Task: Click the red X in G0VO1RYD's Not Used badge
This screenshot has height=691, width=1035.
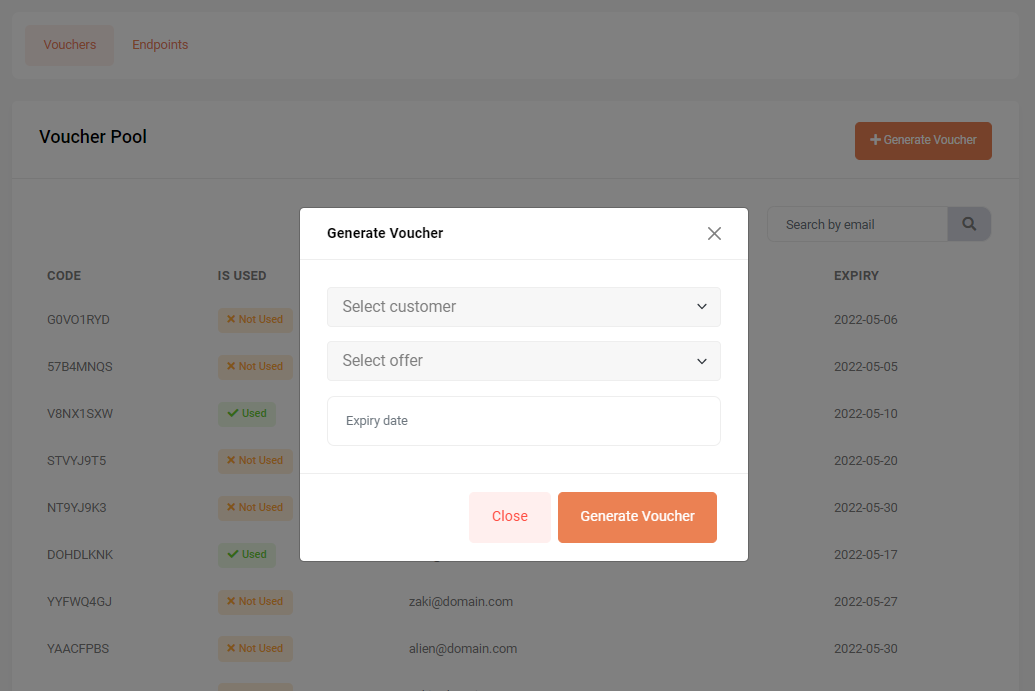Action: (x=231, y=320)
